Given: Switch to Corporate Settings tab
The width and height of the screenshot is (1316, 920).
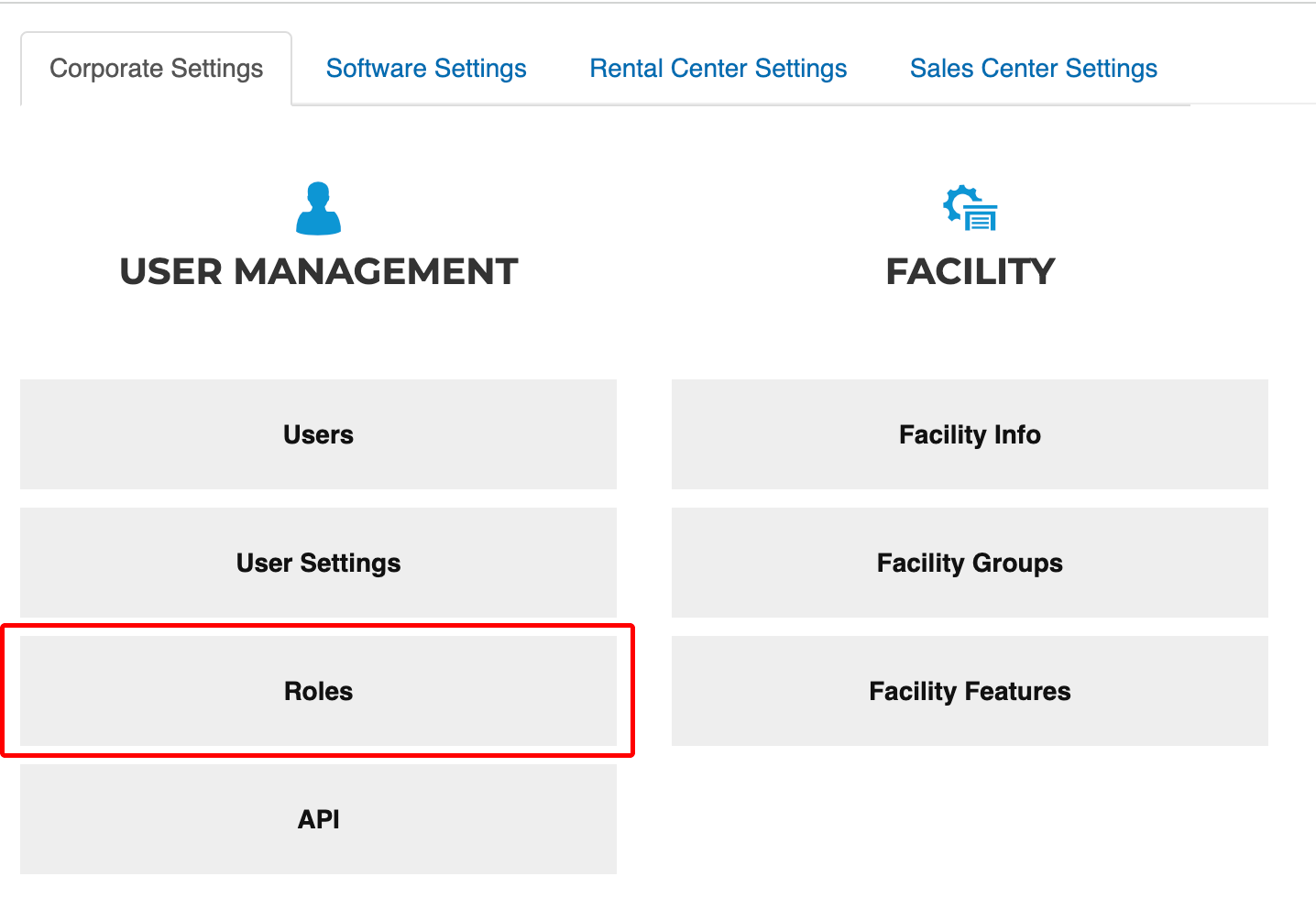Looking at the screenshot, I should (157, 69).
